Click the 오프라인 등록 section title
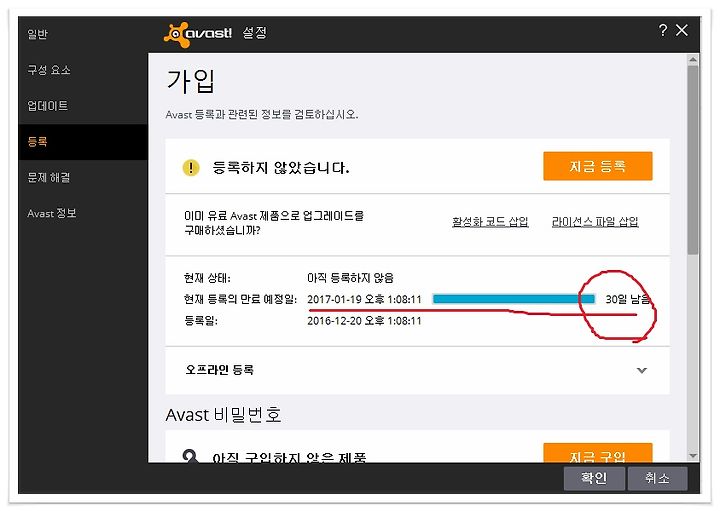The height and width of the screenshot is (511, 720). pyautogui.click(x=219, y=370)
